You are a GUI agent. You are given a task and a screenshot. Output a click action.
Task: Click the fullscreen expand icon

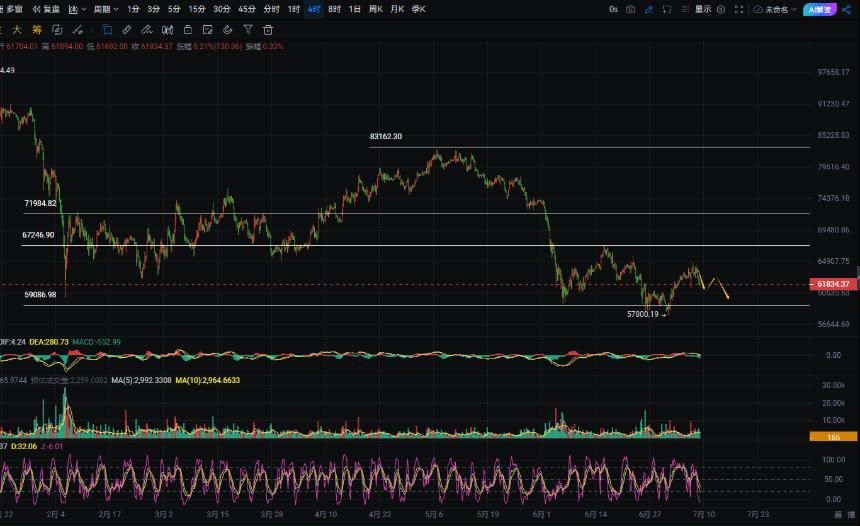click(739, 9)
